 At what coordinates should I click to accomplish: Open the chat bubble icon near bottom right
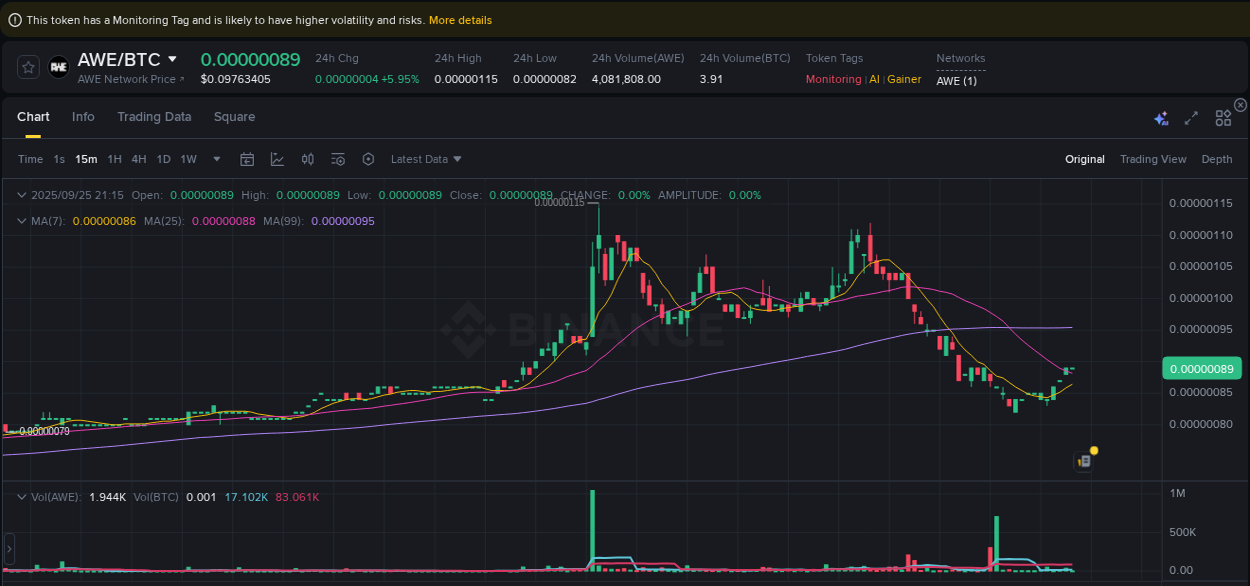pos(1084,460)
